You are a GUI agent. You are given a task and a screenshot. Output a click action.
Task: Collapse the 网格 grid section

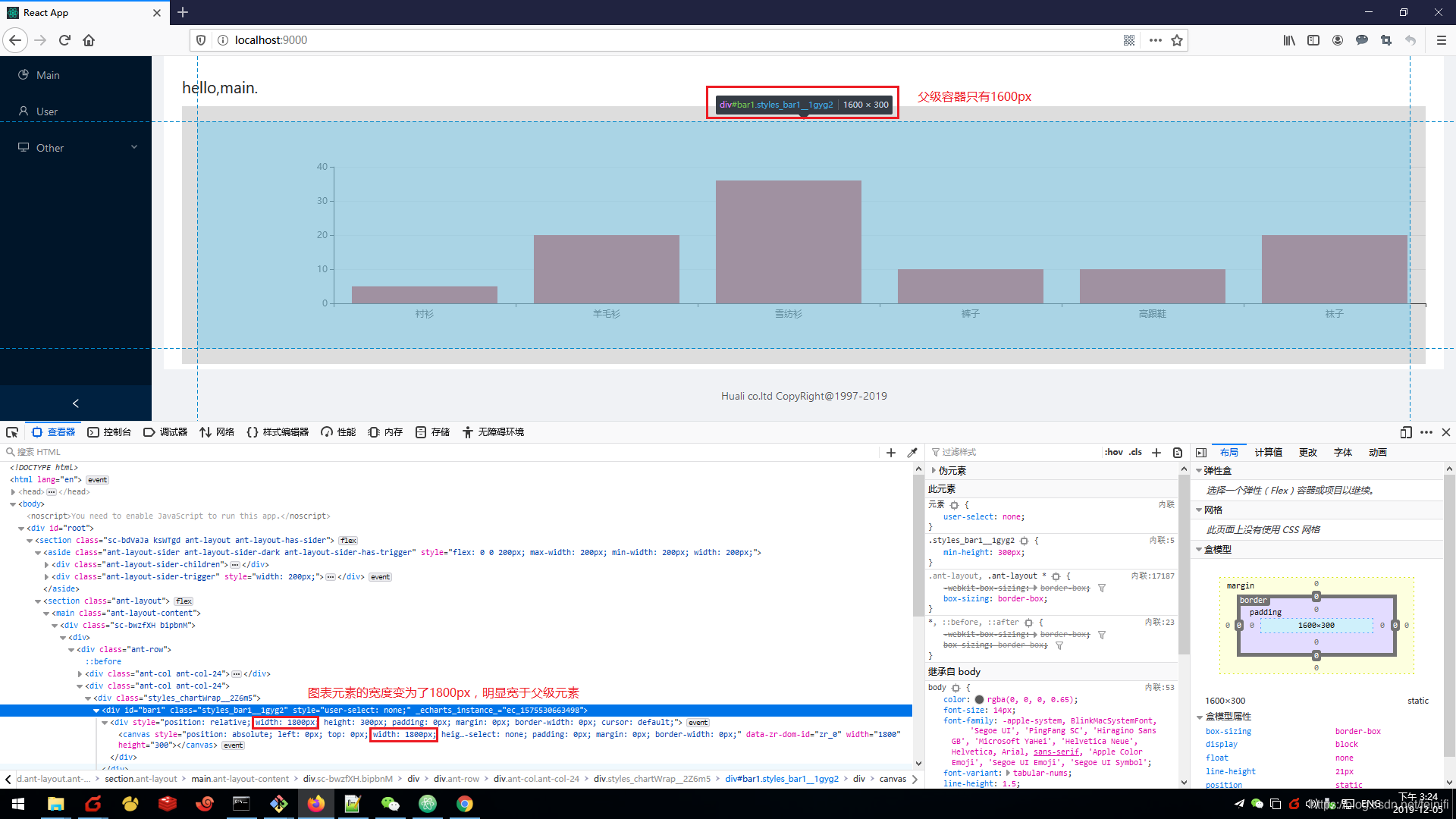pyautogui.click(x=1199, y=510)
